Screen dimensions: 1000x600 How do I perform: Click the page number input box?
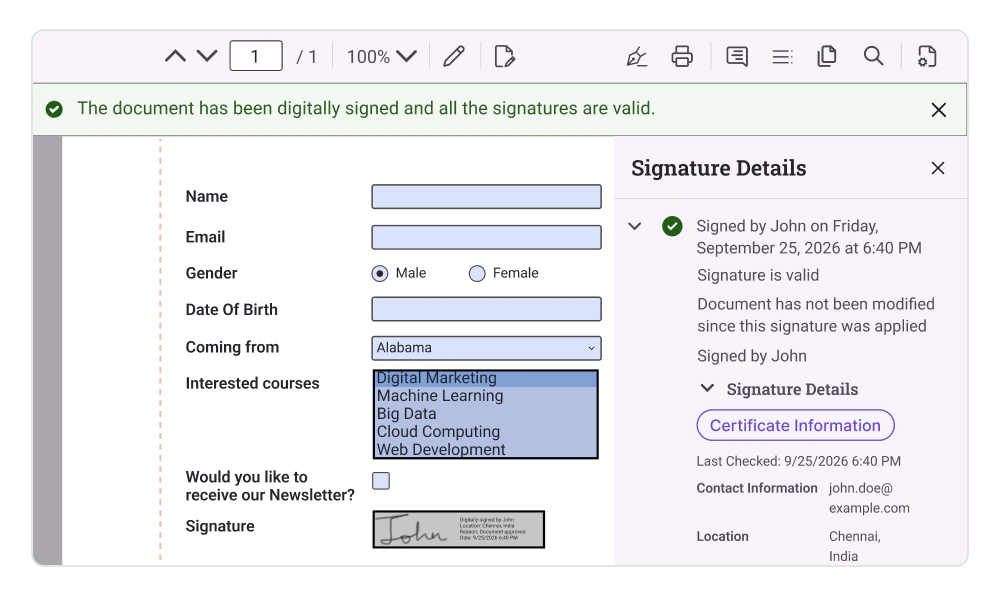(x=256, y=56)
